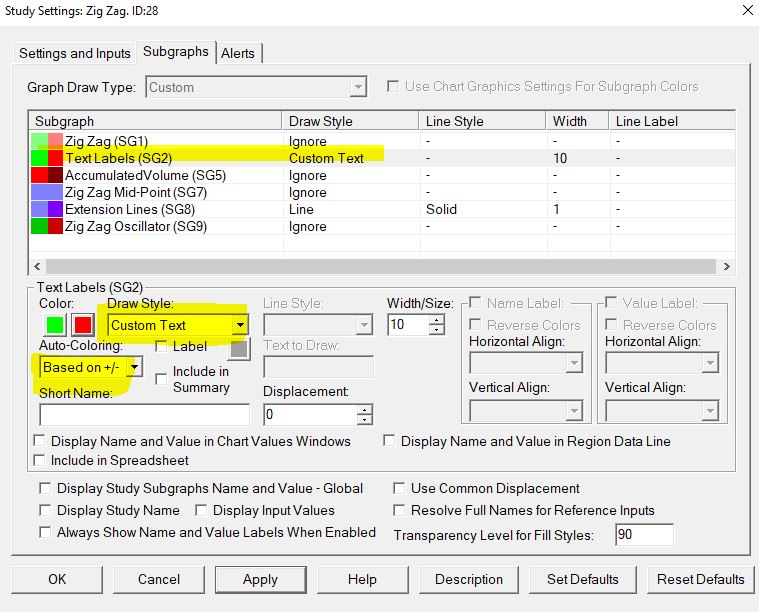Screen dimensions: 759x612
Task: Click the left arrow of the list scrollbar
Action: point(37,266)
